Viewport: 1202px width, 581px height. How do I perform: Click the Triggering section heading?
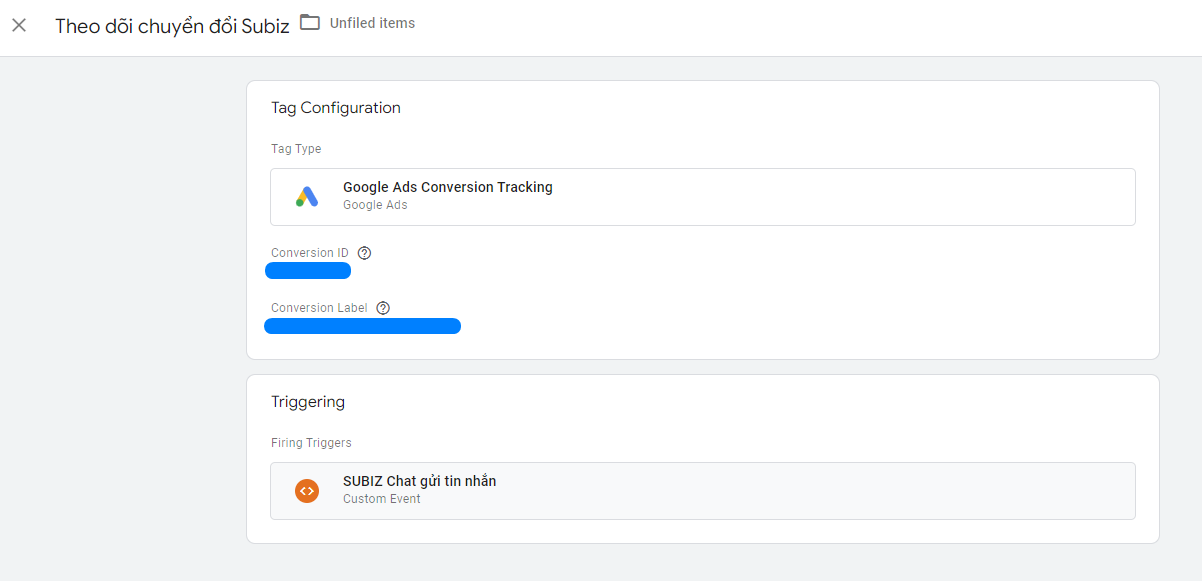pos(308,402)
